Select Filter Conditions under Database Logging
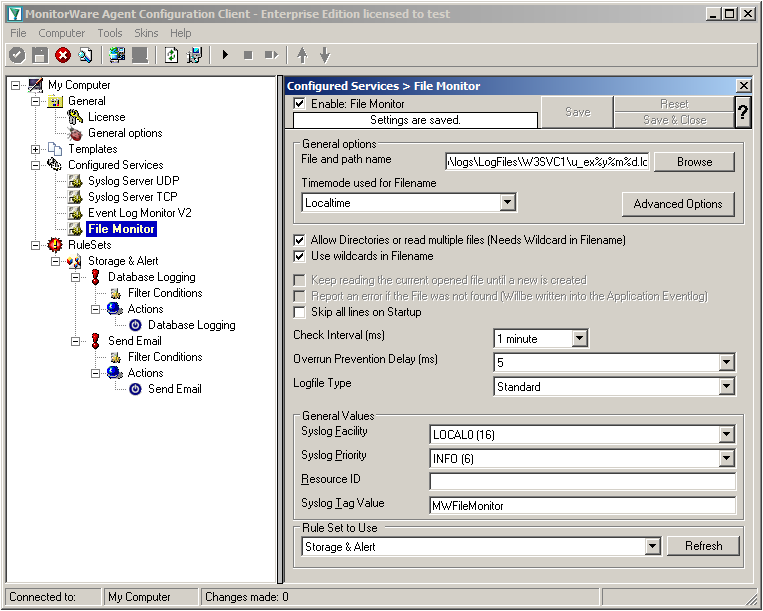The height and width of the screenshot is (611, 763). pyautogui.click(x=165, y=293)
